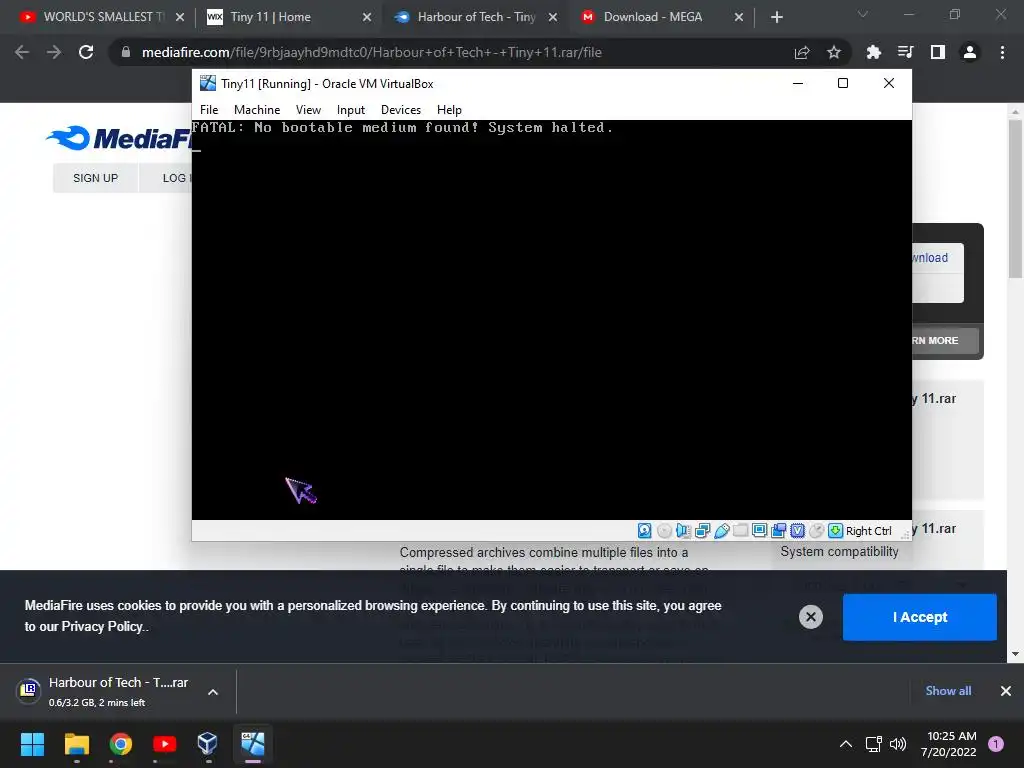Open the clock showing 10:25 AM
This screenshot has height=768, width=1024.
click(949, 744)
